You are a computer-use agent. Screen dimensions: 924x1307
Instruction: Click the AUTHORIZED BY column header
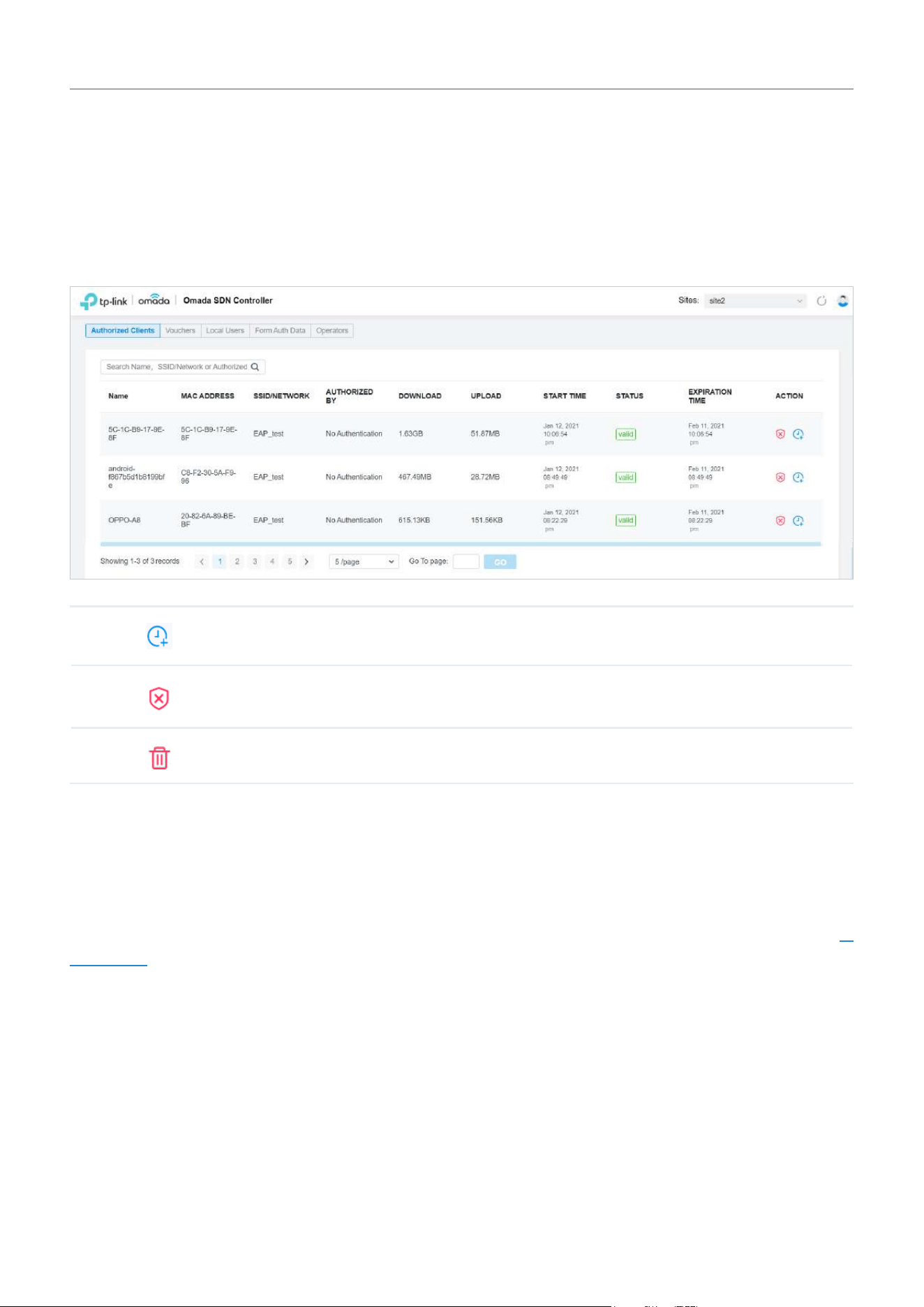click(349, 396)
